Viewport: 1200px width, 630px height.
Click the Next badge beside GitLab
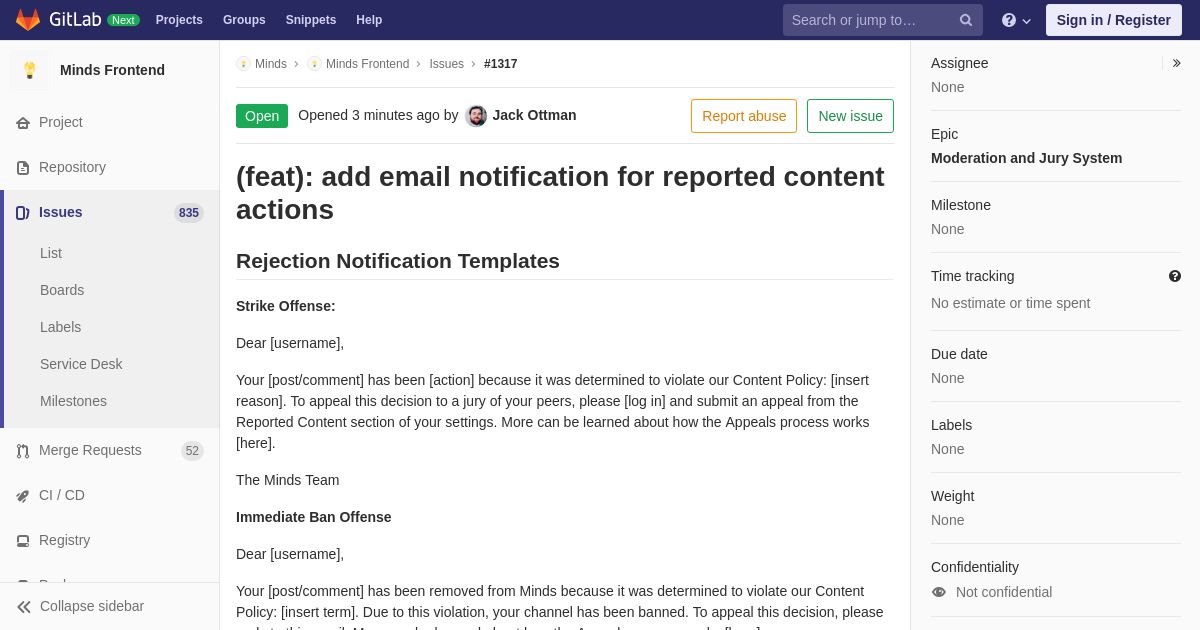click(x=123, y=20)
